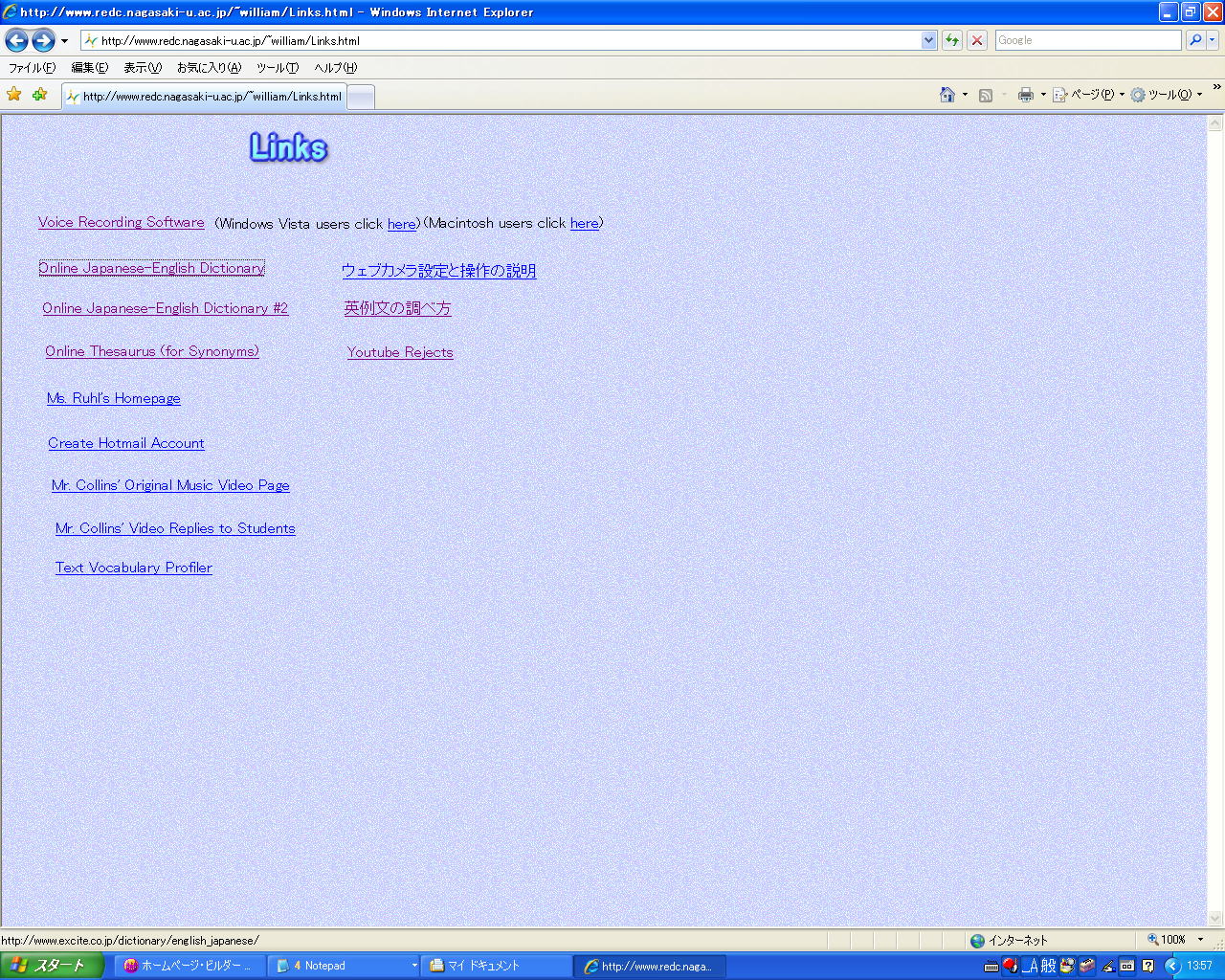Click the Windows スタート (Start) button
1225x980 pixels.
click(51, 966)
